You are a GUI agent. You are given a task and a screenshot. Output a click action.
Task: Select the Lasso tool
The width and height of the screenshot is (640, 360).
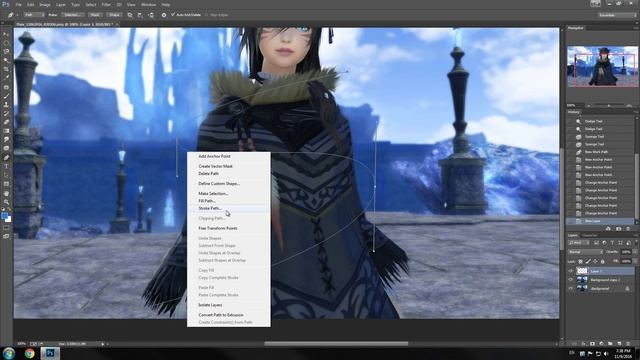point(6,51)
